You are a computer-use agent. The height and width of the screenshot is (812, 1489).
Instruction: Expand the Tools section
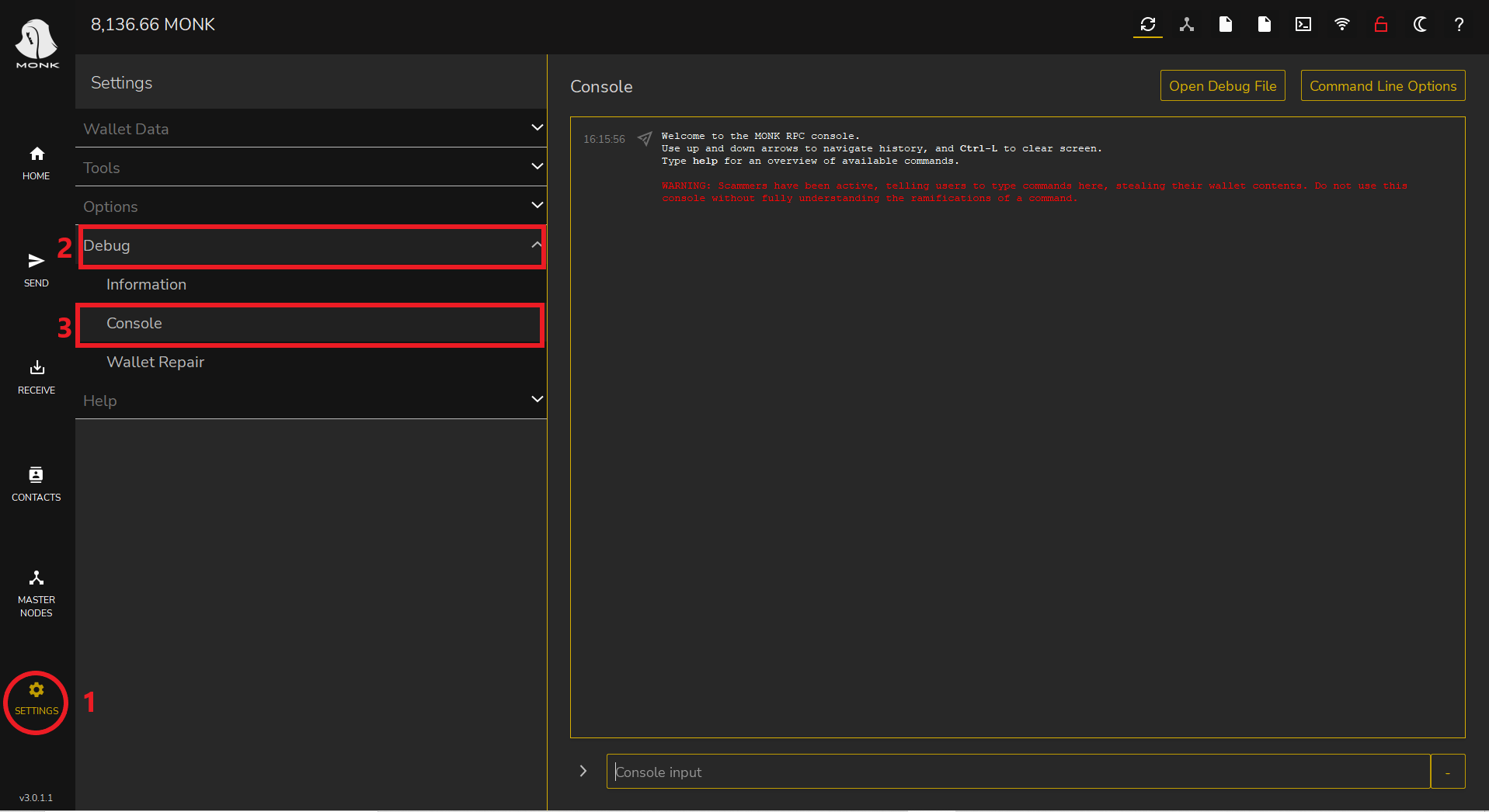[311, 167]
